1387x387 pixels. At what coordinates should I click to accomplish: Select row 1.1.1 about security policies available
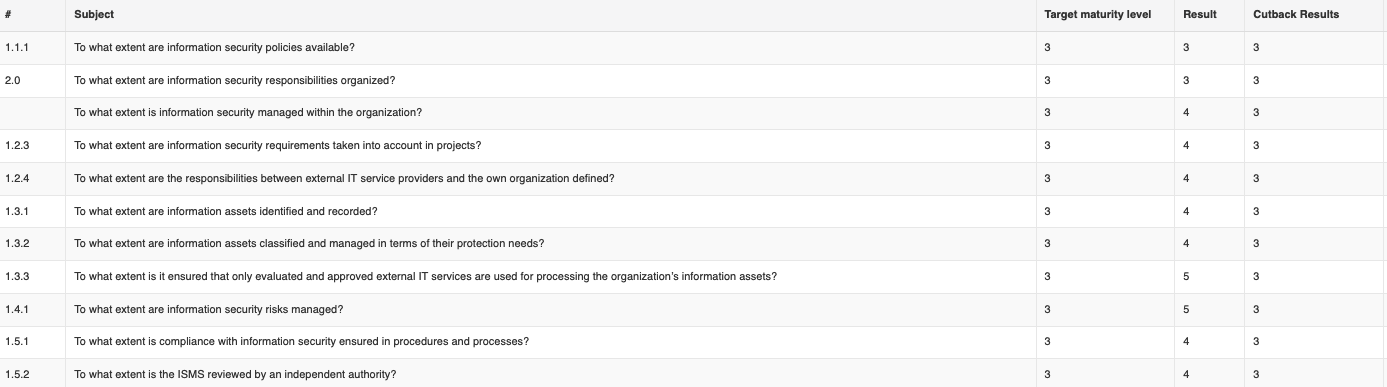[x=693, y=48]
